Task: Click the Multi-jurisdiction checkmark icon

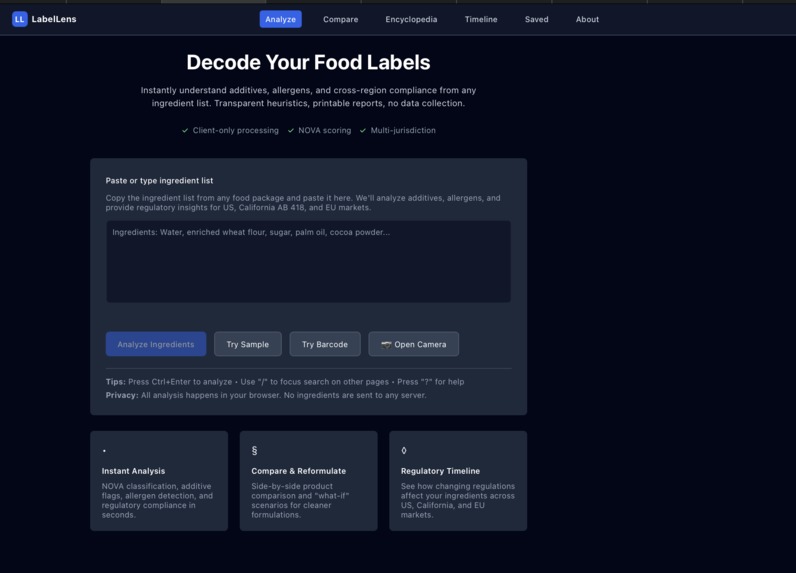Action: [x=363, y=130]
